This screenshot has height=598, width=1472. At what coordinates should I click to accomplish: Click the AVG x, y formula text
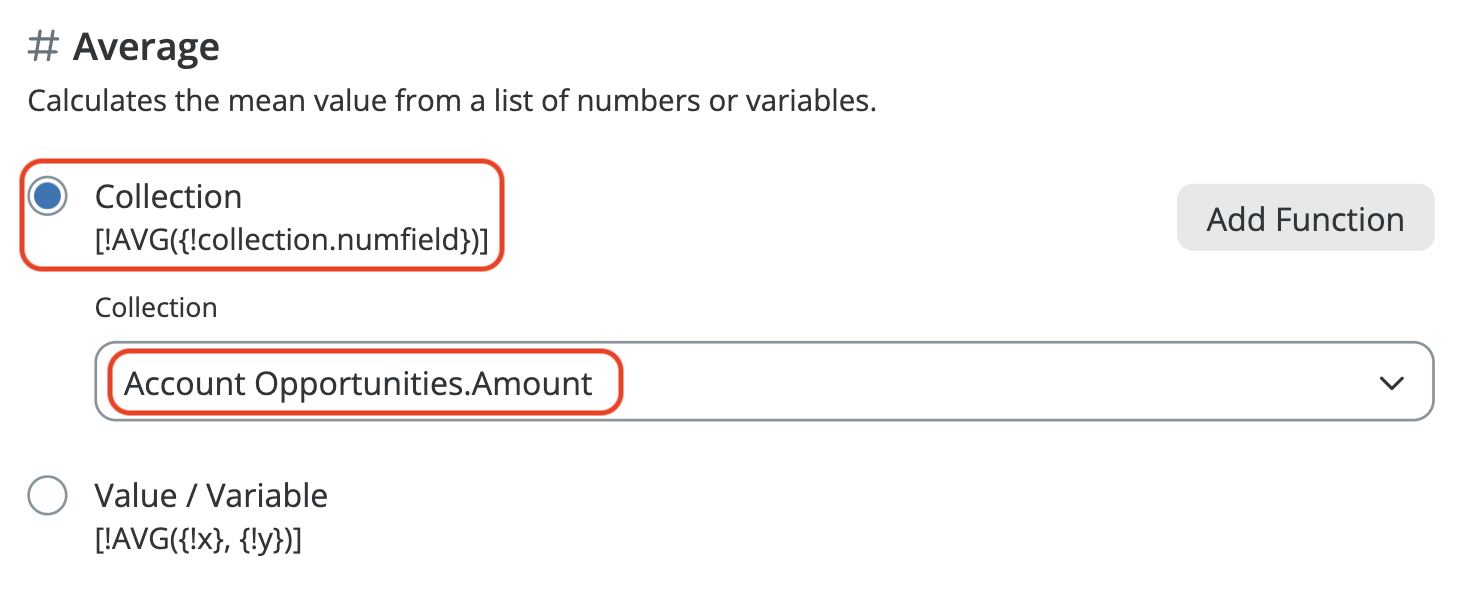click(x=198, y=540)
